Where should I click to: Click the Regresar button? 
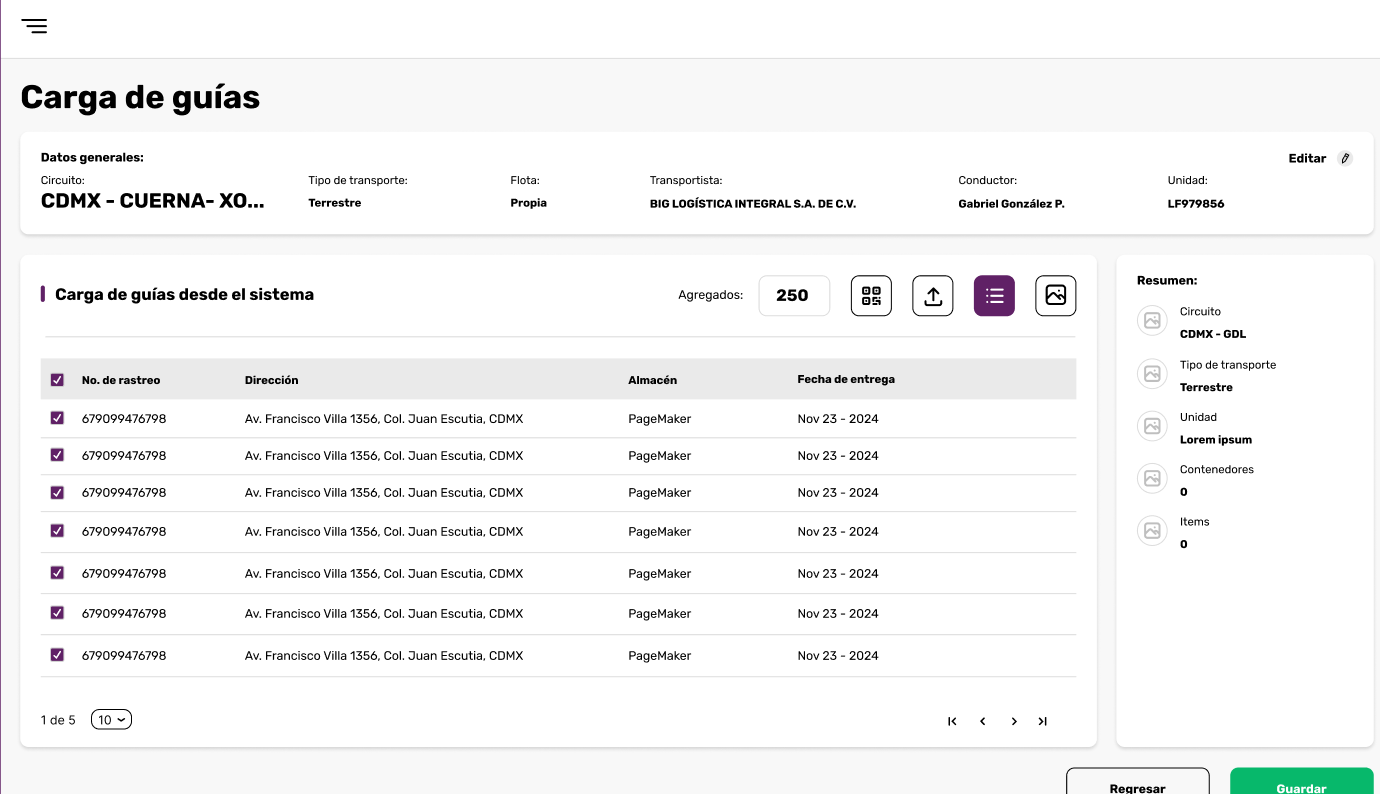[1138, 782]
